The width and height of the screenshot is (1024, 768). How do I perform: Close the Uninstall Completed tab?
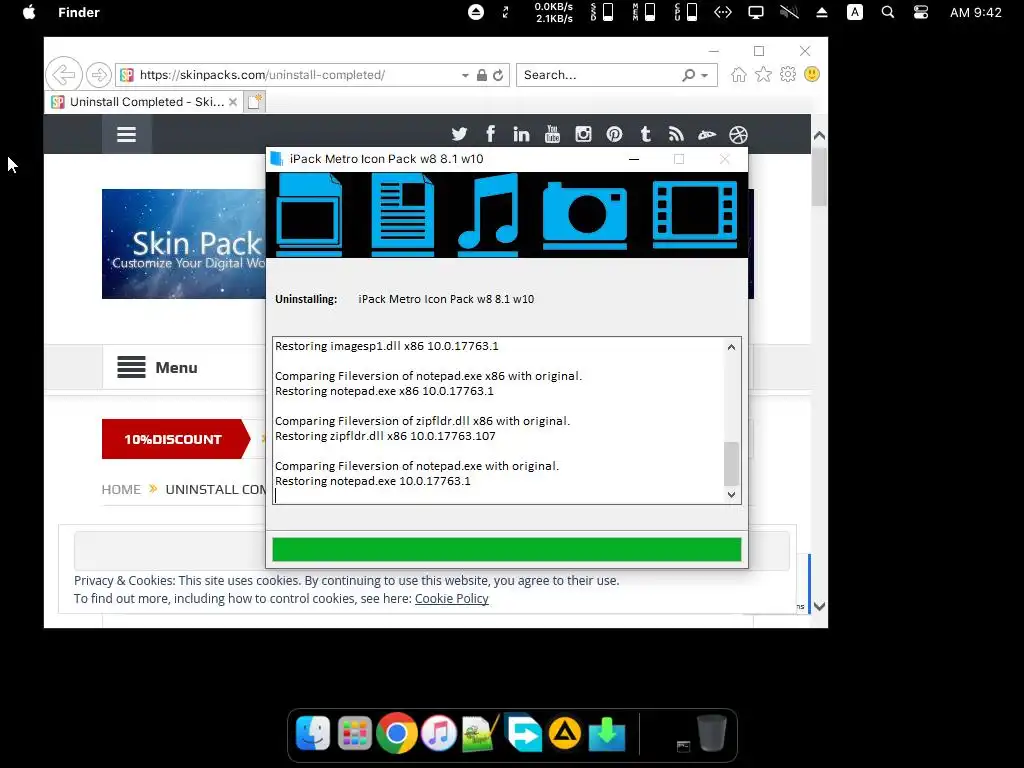click(232, 102)
